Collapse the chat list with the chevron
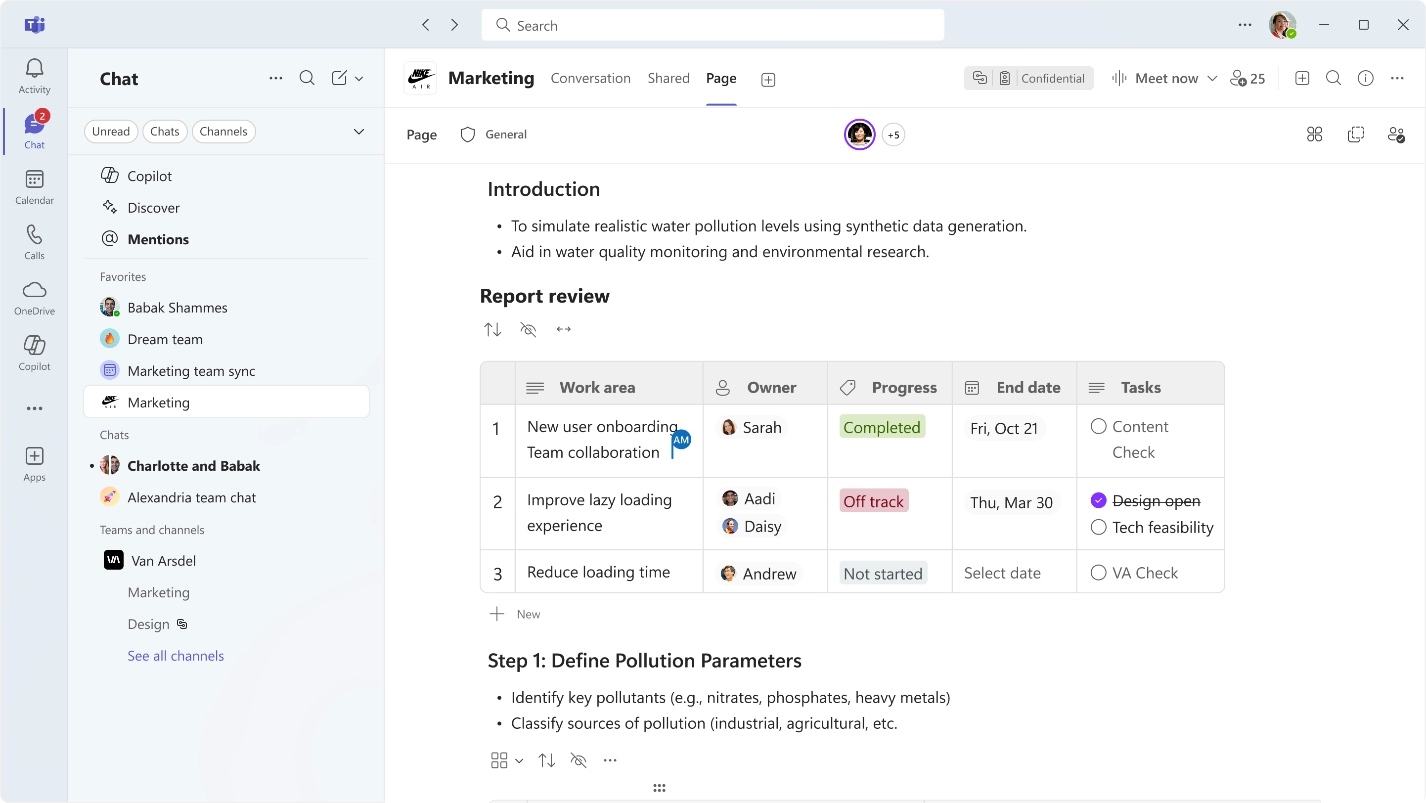 pos(358,131)
